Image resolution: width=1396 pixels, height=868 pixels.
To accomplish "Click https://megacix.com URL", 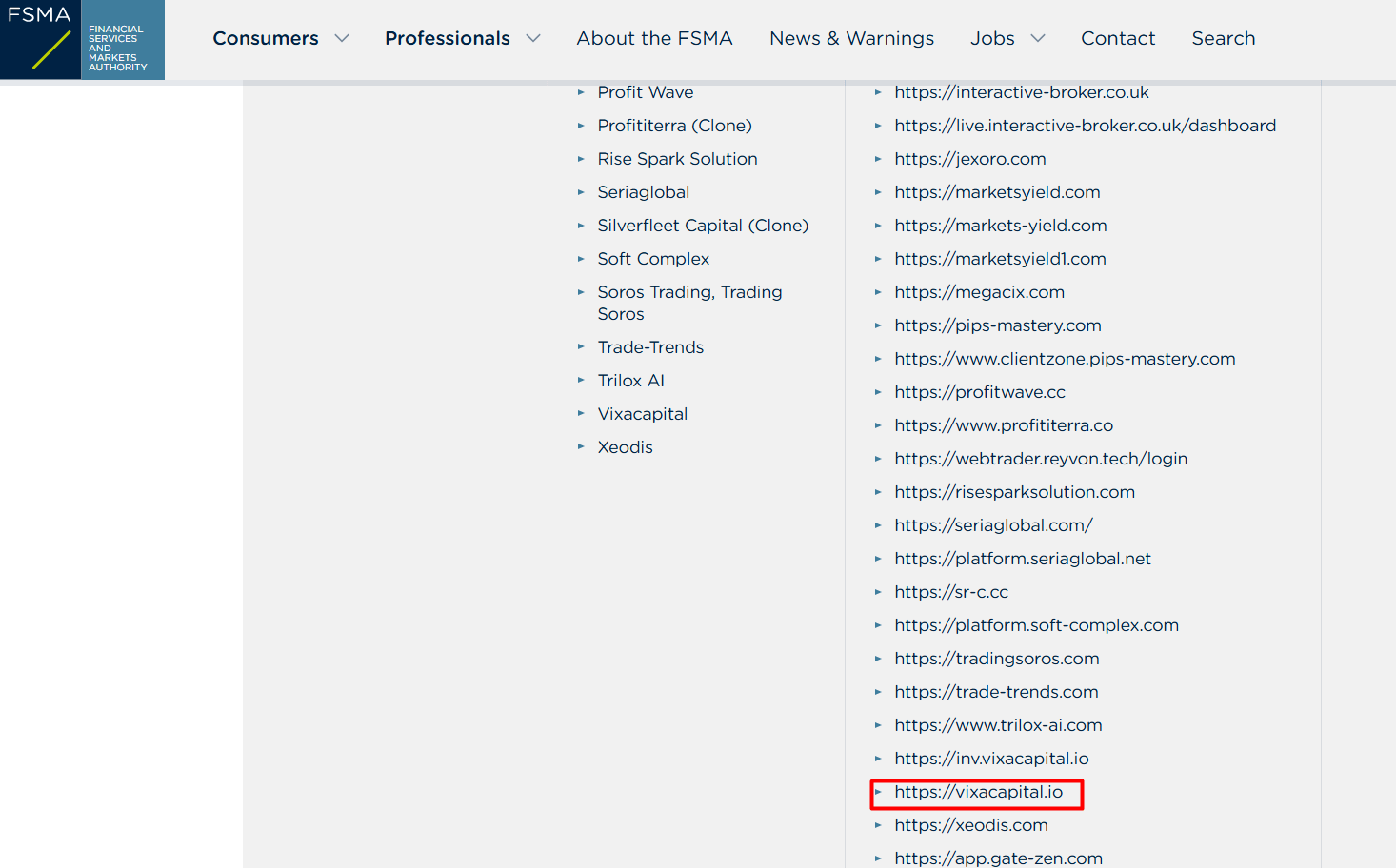I will (979, 292).
